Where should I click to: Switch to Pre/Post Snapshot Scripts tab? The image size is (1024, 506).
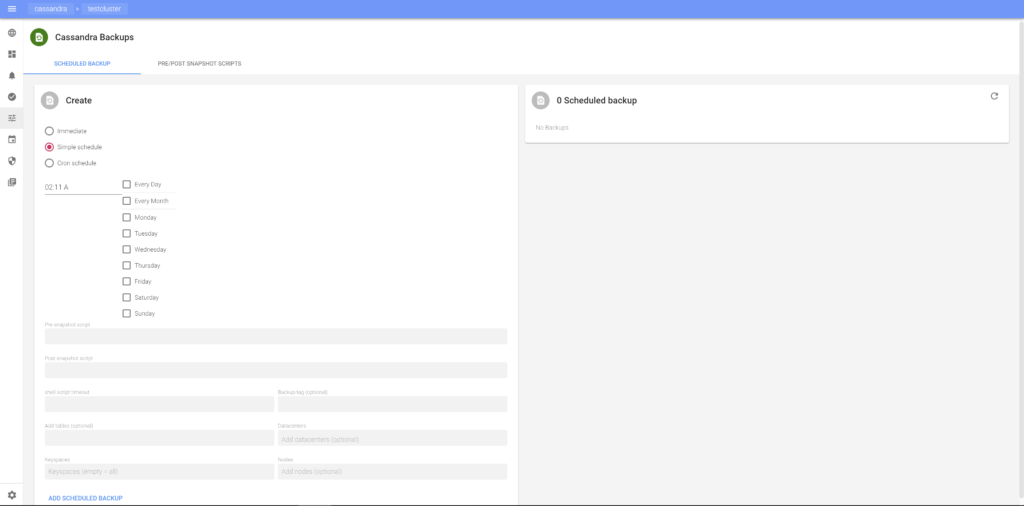[199, 64]
